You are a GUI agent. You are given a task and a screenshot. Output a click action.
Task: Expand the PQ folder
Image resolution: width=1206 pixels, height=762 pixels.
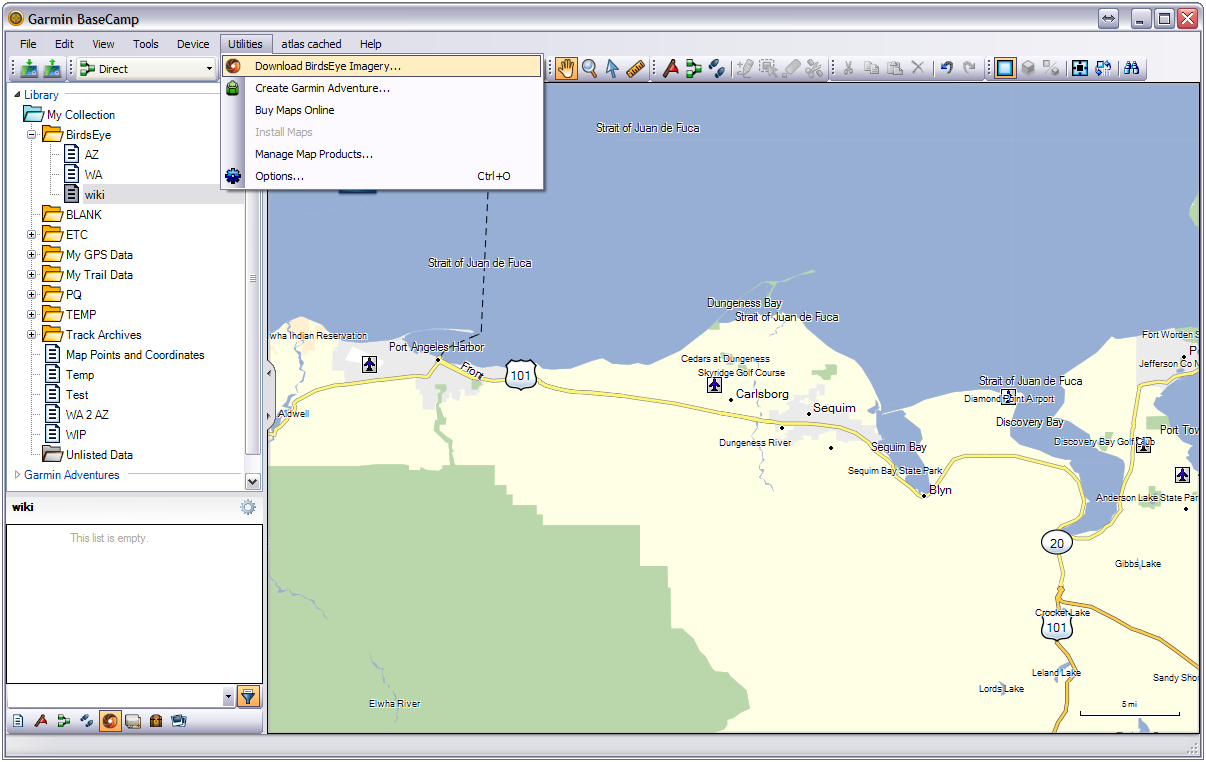(x=32, y=294)
